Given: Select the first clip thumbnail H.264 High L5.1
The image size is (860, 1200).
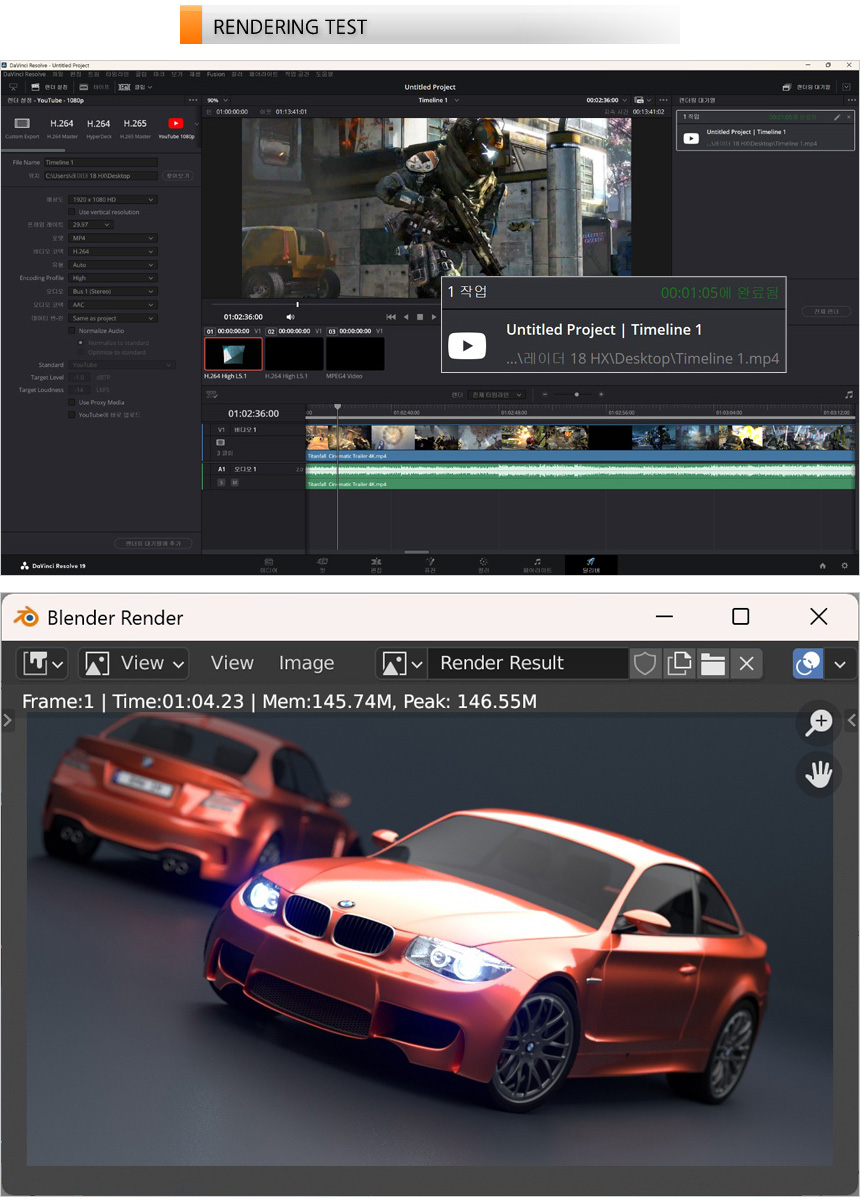Looking at the screenshot, I should tap(233, 354).
